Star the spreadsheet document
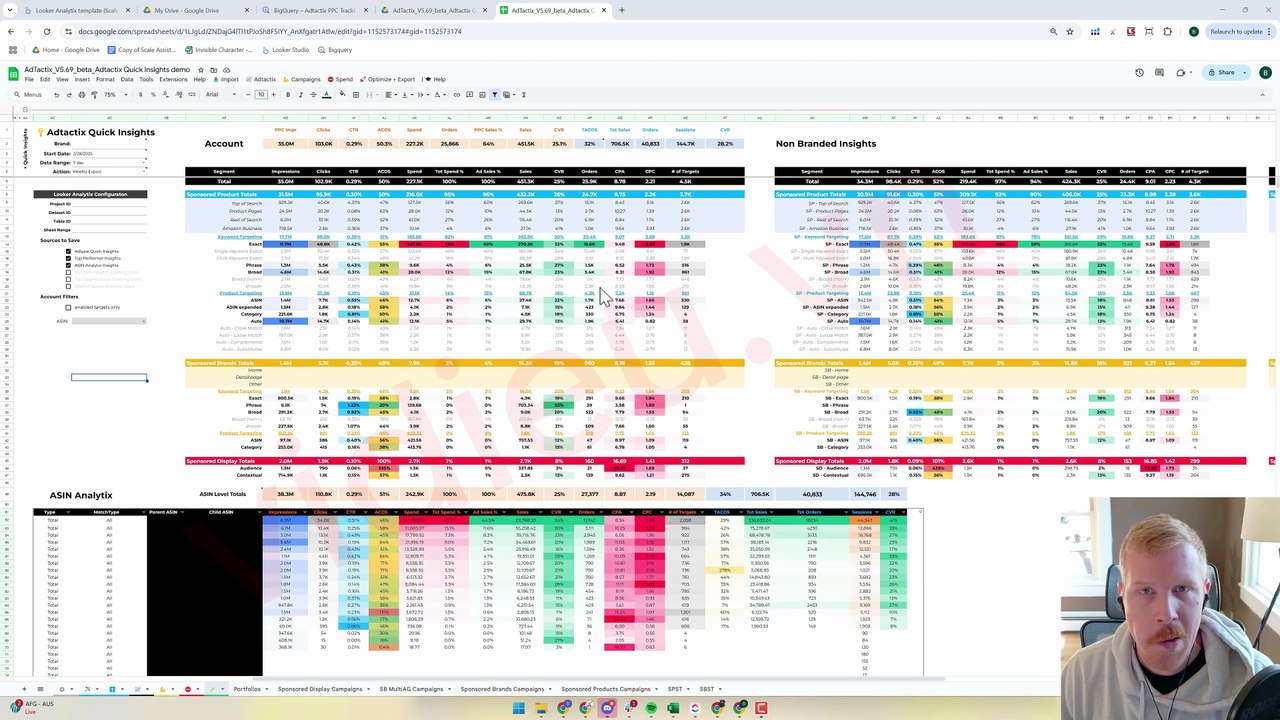Image resolution: width=1280 pixels, height=720 pixels. point(201,72)
